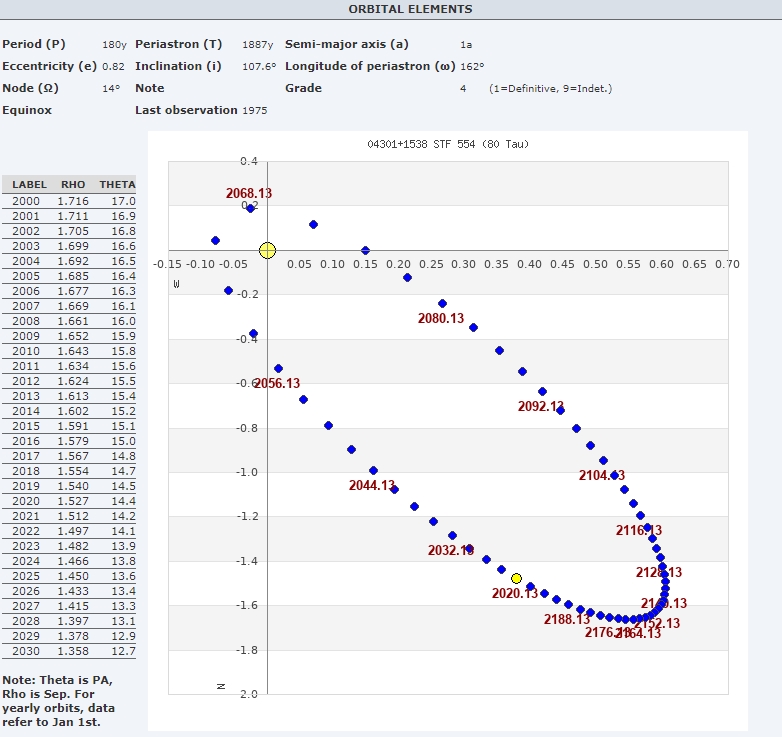Image resolution: width=782 pixels, height=737 pixels.
Task: Click the 2056.13 epoch label
Action: (277, 383)
